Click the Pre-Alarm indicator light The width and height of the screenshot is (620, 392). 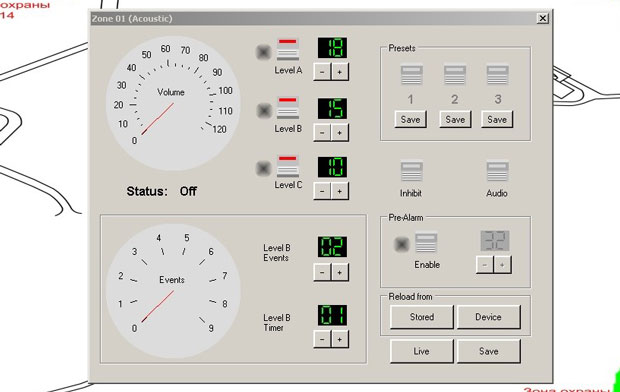(x=401, y=244)
